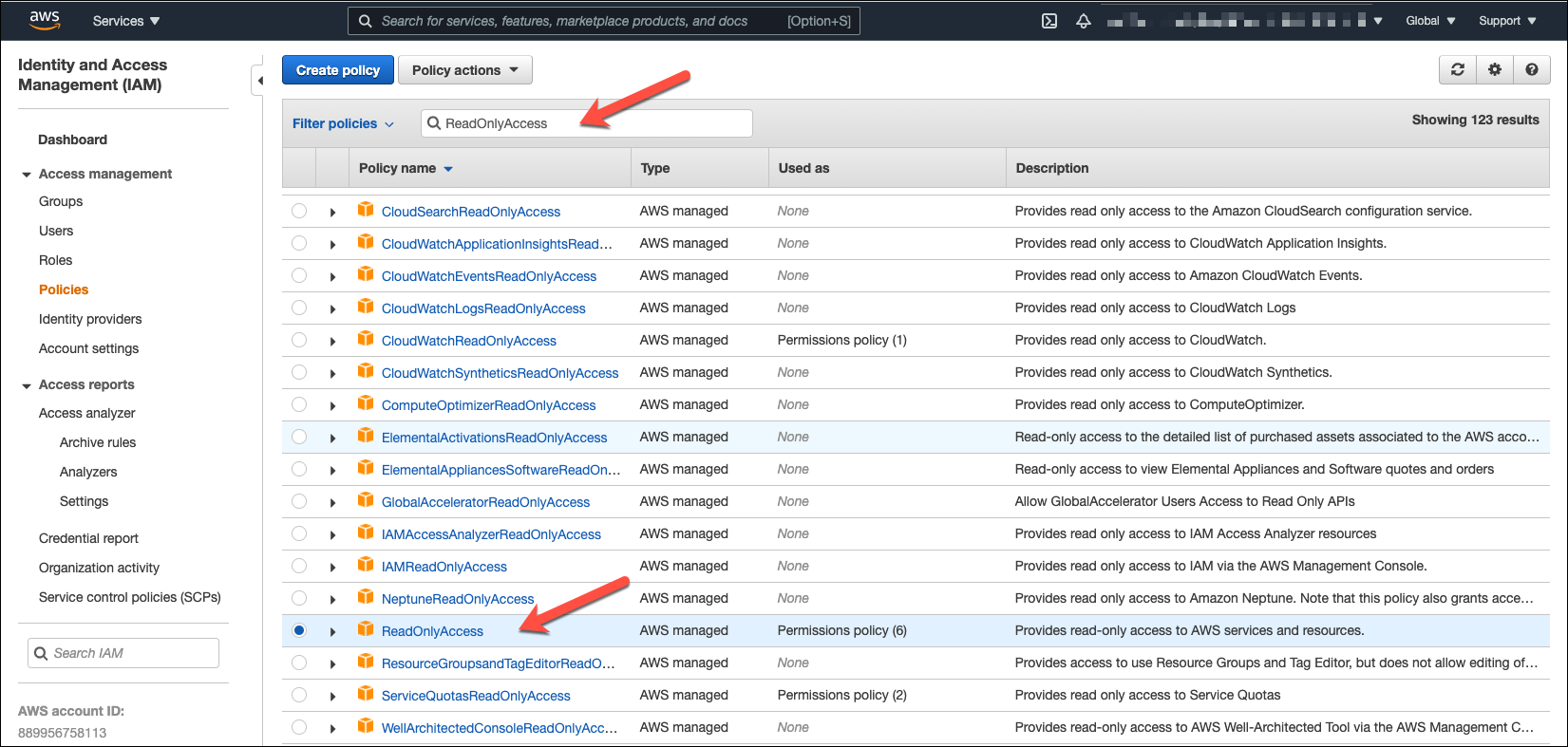Click the Type column header
This screenshot has width=1568, height=747.
coord(655,168)
